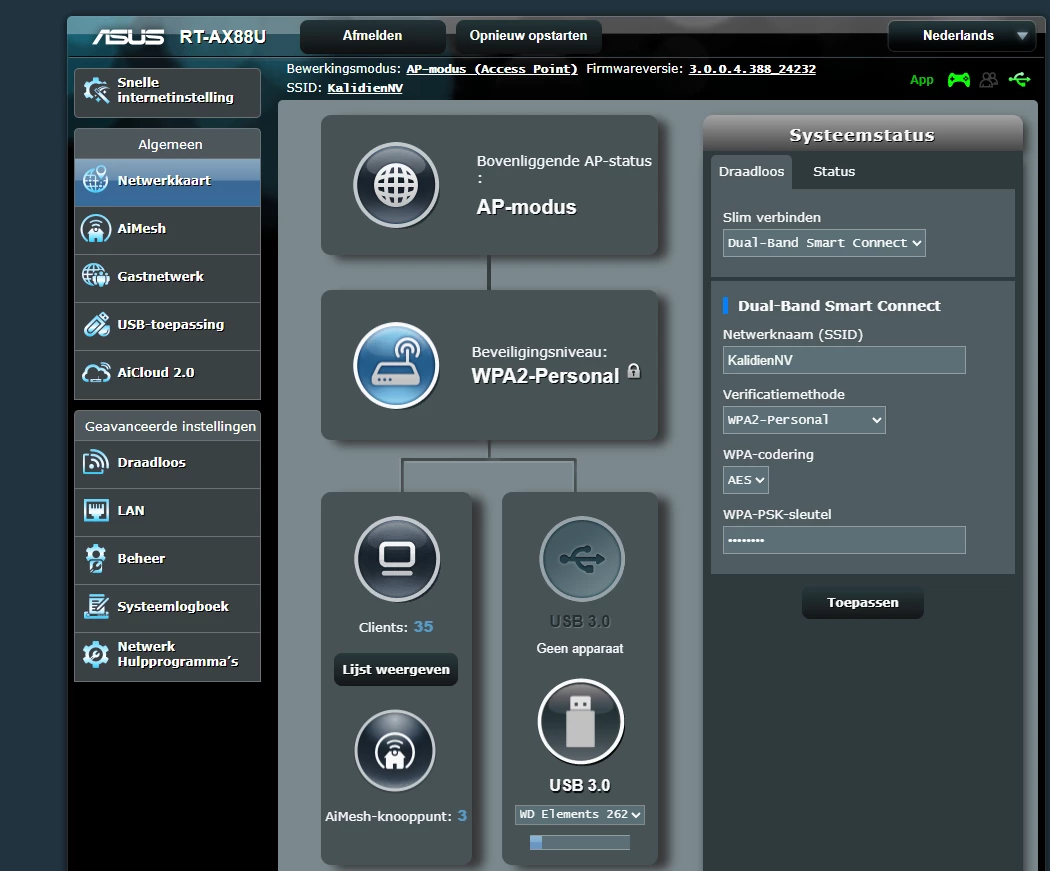The image size is (1050, 871).
Task: Click the WPA2-Personal security level text
Action: (545, 376)
